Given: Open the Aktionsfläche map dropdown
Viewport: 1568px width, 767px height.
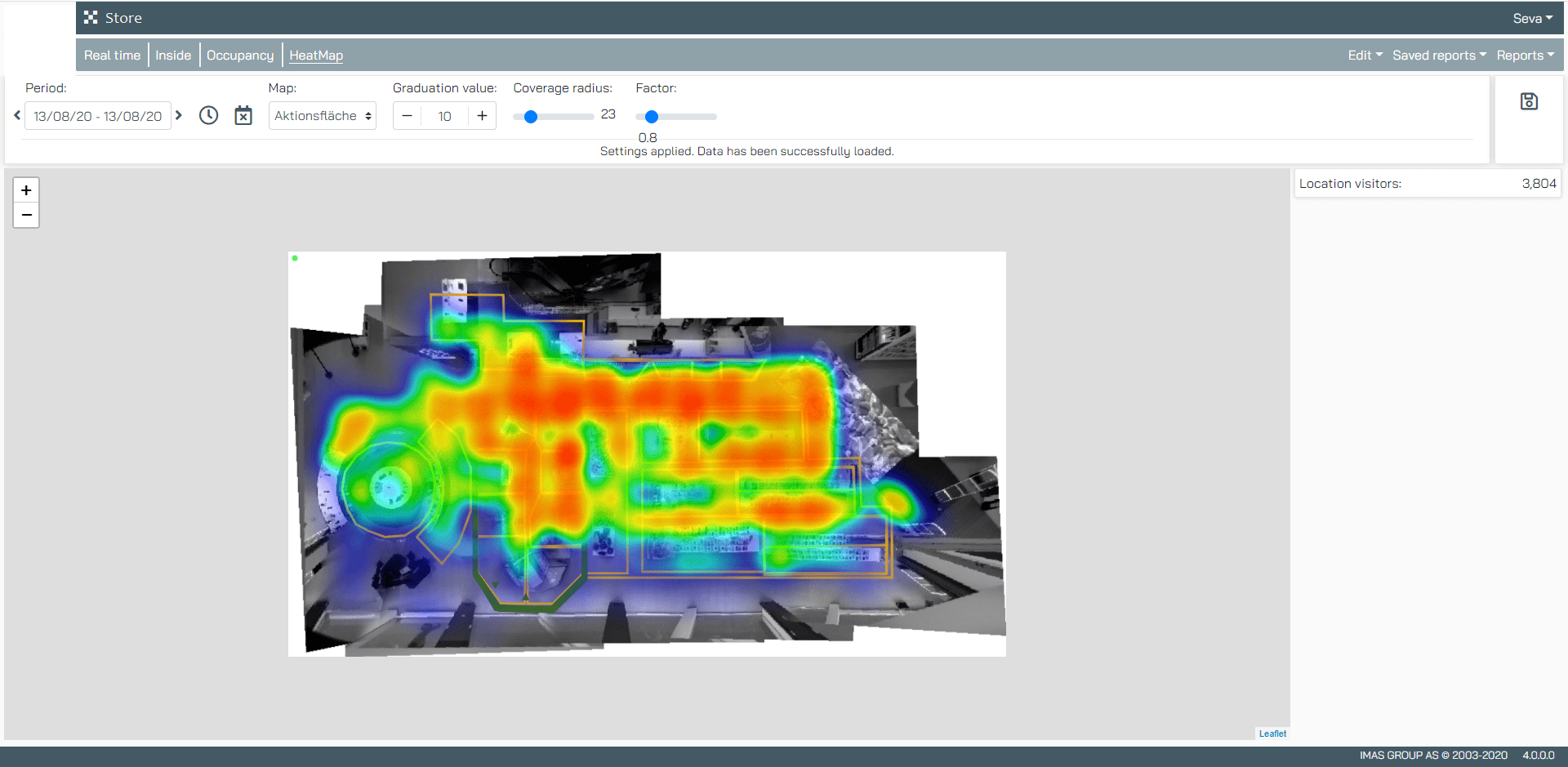Looking at the screenshot, I should [x=323, y=116].
